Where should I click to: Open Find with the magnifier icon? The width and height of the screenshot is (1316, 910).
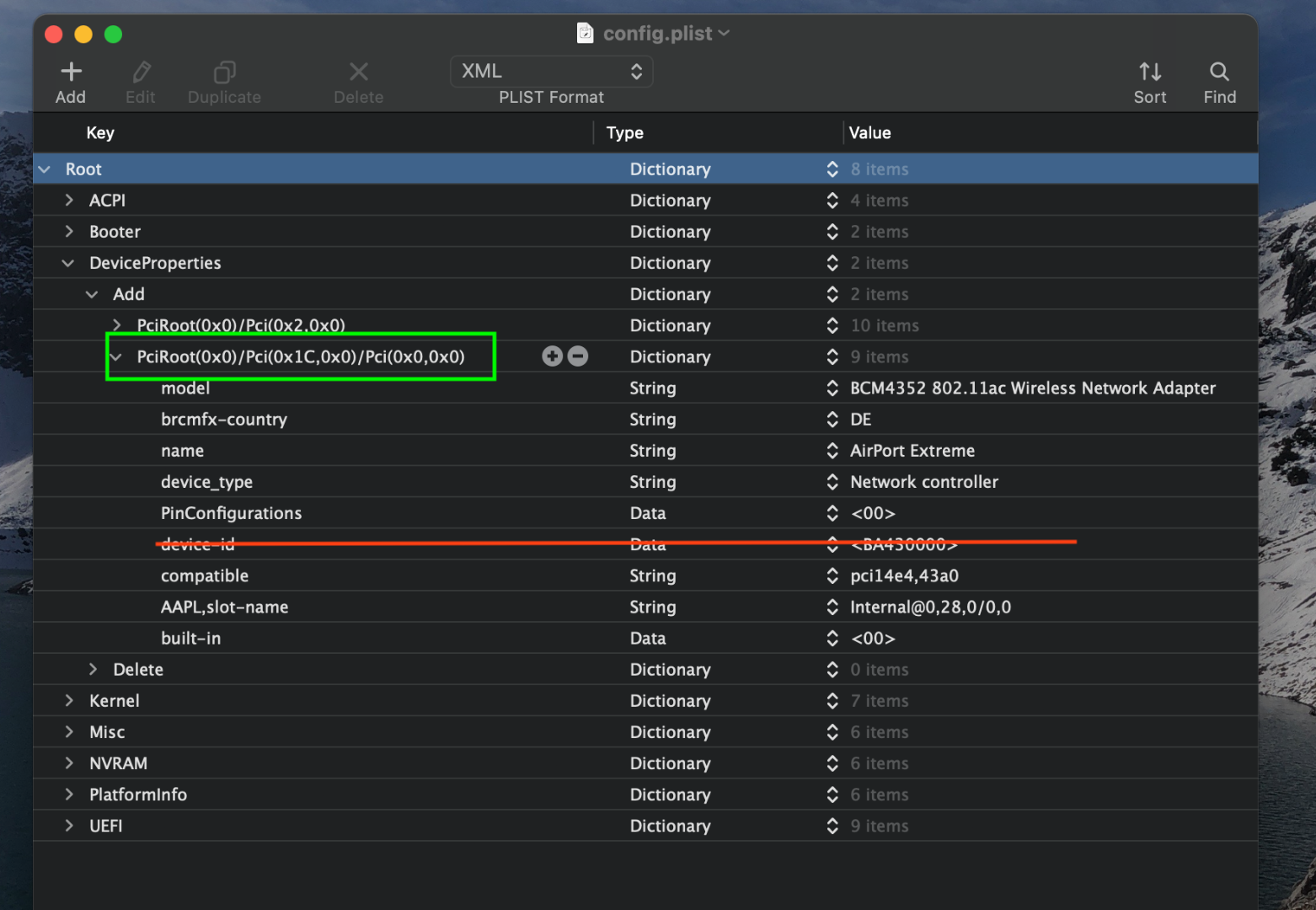(x=1219, y=72)
